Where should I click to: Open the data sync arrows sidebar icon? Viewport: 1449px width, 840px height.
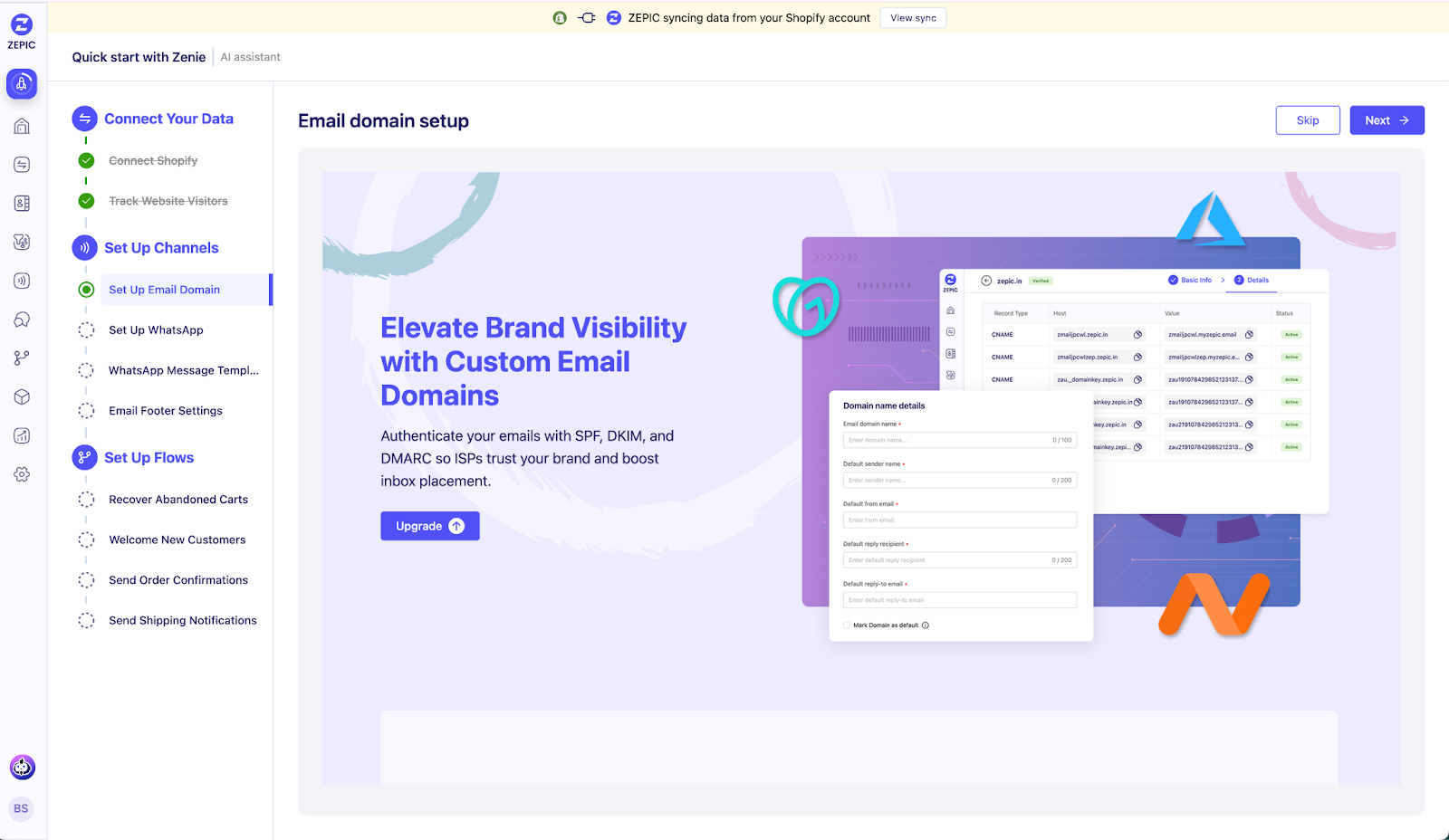point(22,165)
